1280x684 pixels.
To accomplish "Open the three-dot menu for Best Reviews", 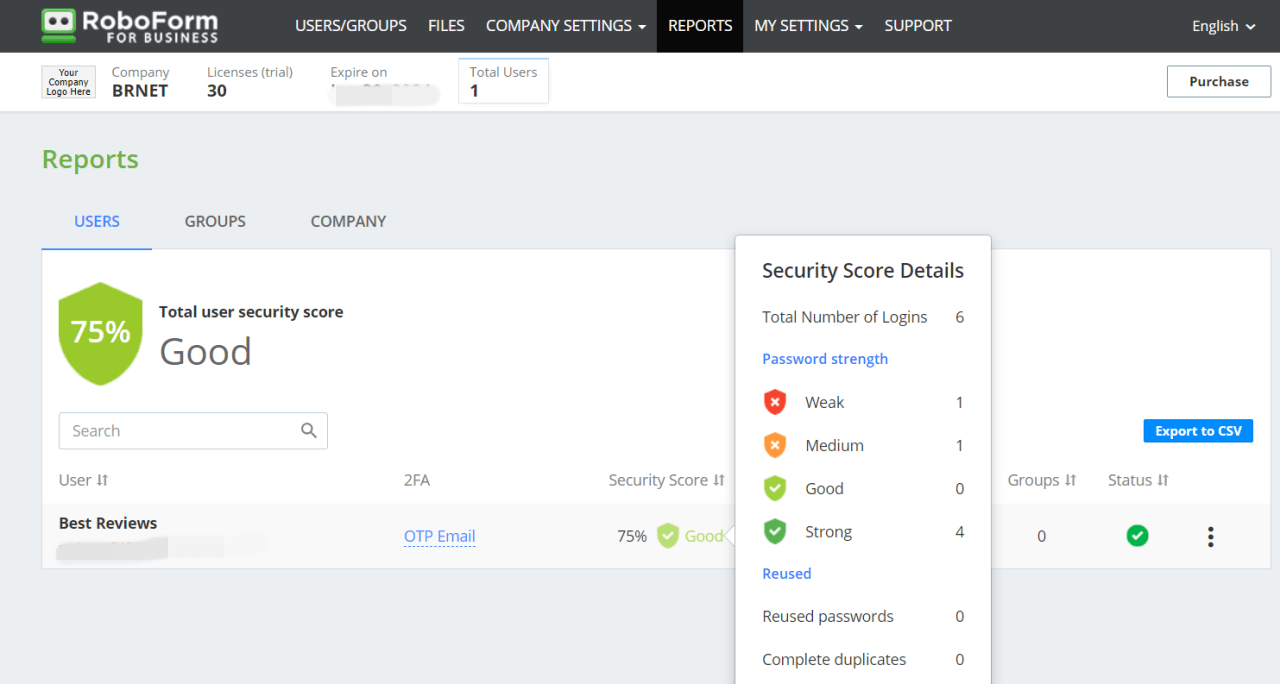I will pos(1210,536).
